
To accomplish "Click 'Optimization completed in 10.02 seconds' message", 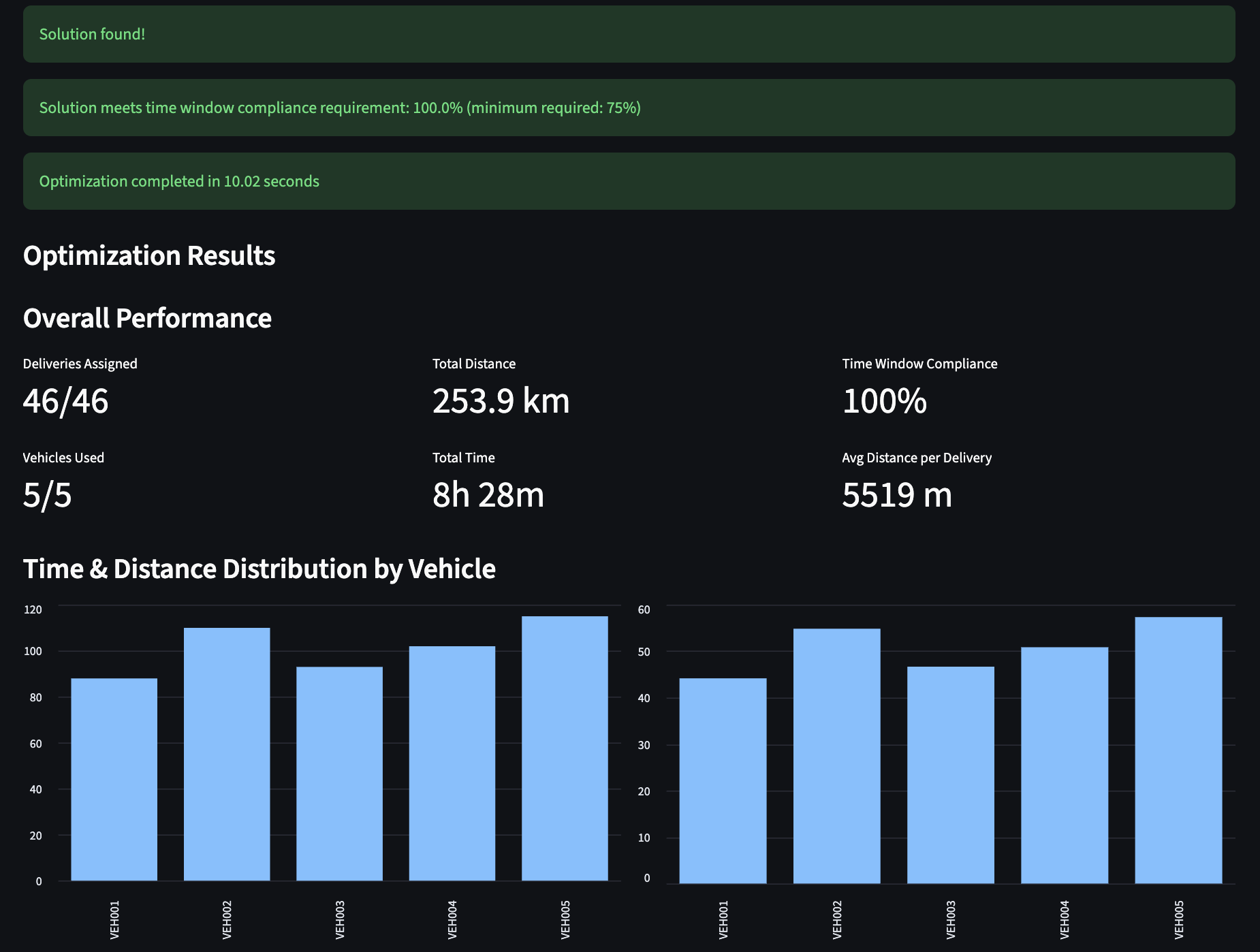I will point(629,181).
